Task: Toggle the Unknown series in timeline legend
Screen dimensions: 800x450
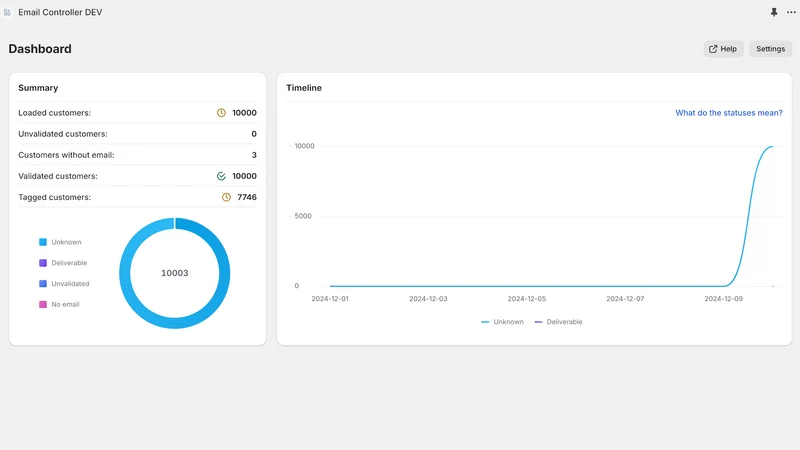Action: [503, 322]
